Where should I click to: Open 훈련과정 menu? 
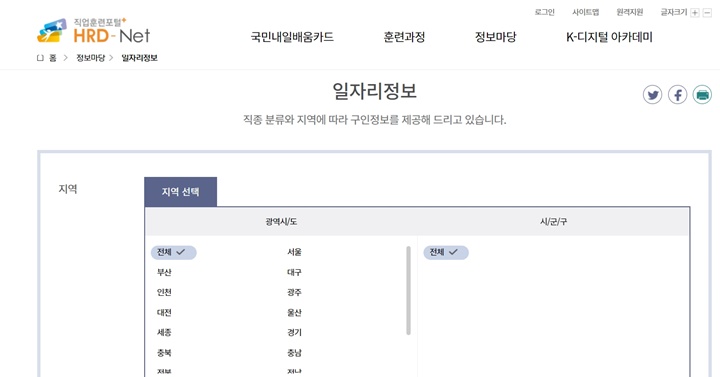[404, 37]
